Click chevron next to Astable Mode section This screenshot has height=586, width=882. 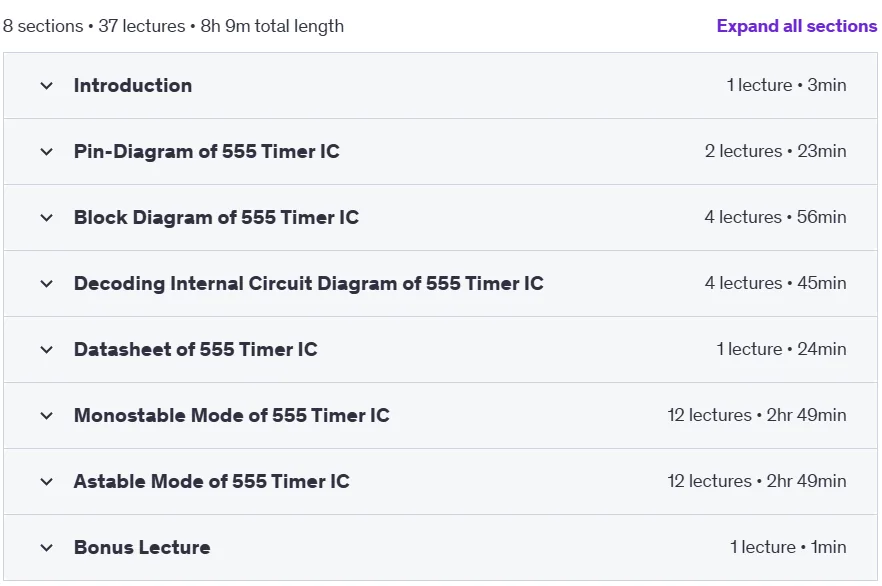47,482
